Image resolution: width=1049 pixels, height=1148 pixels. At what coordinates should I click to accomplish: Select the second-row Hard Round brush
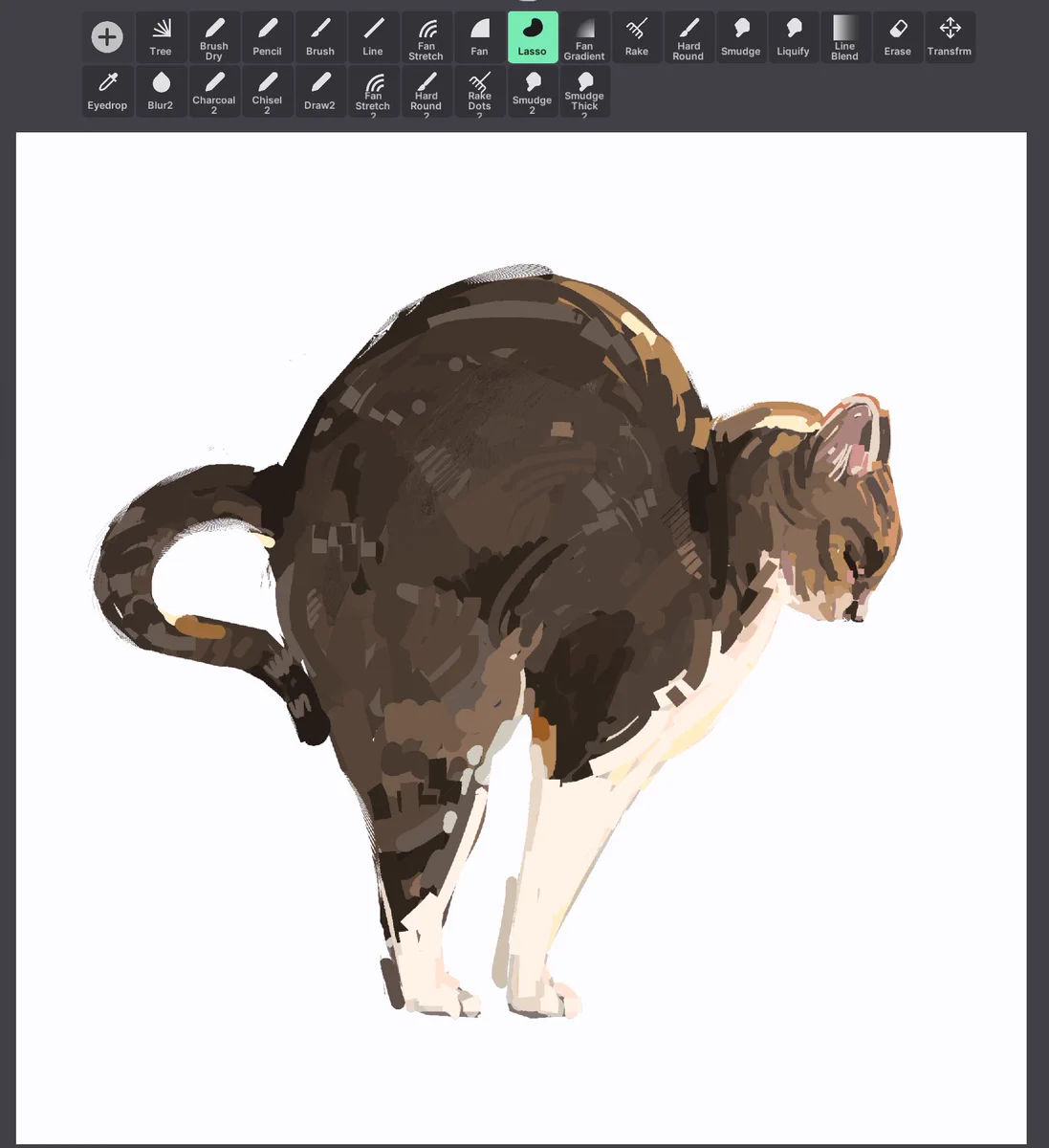pos(426,92)
